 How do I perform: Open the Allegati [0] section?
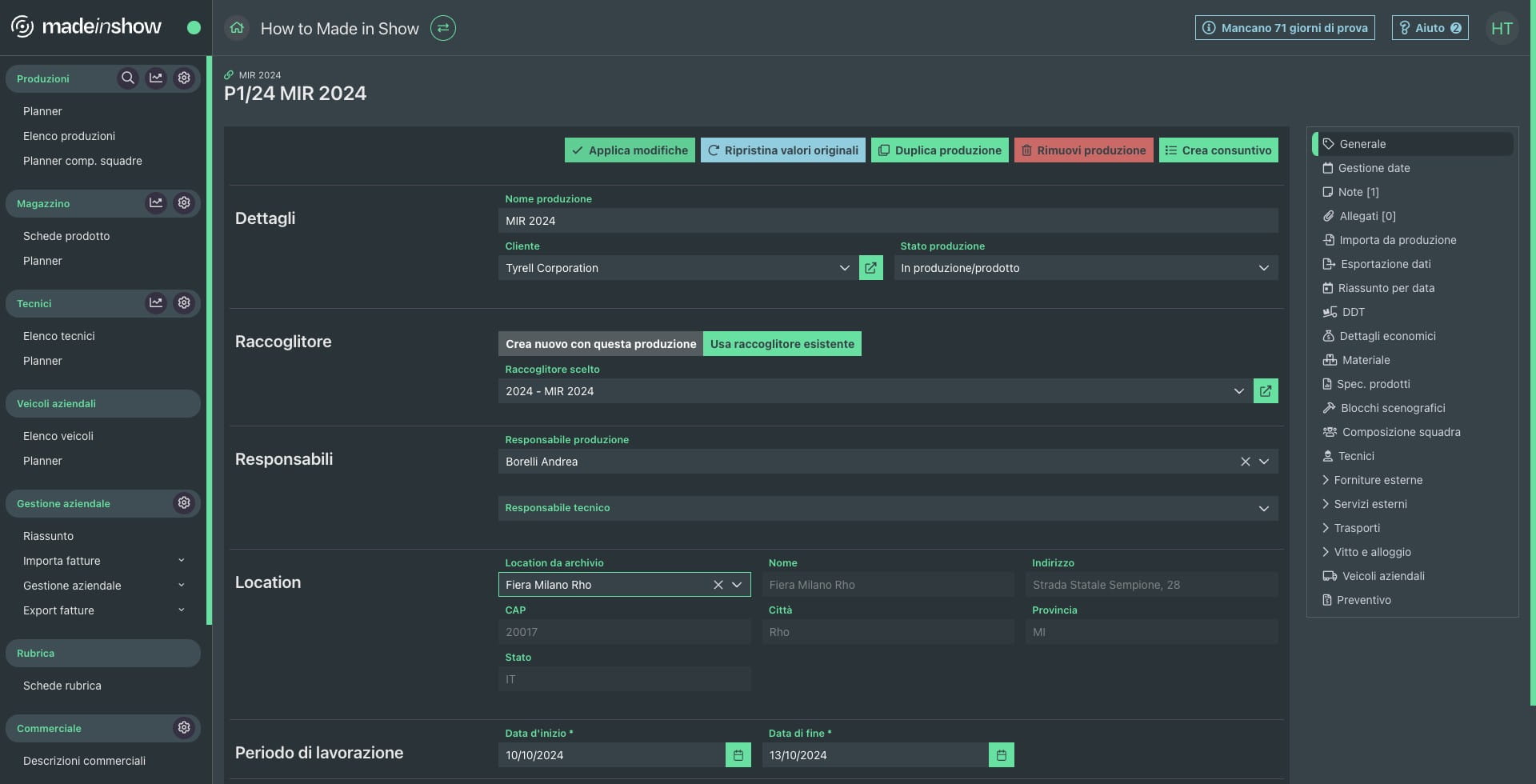tap(1359, 216)
